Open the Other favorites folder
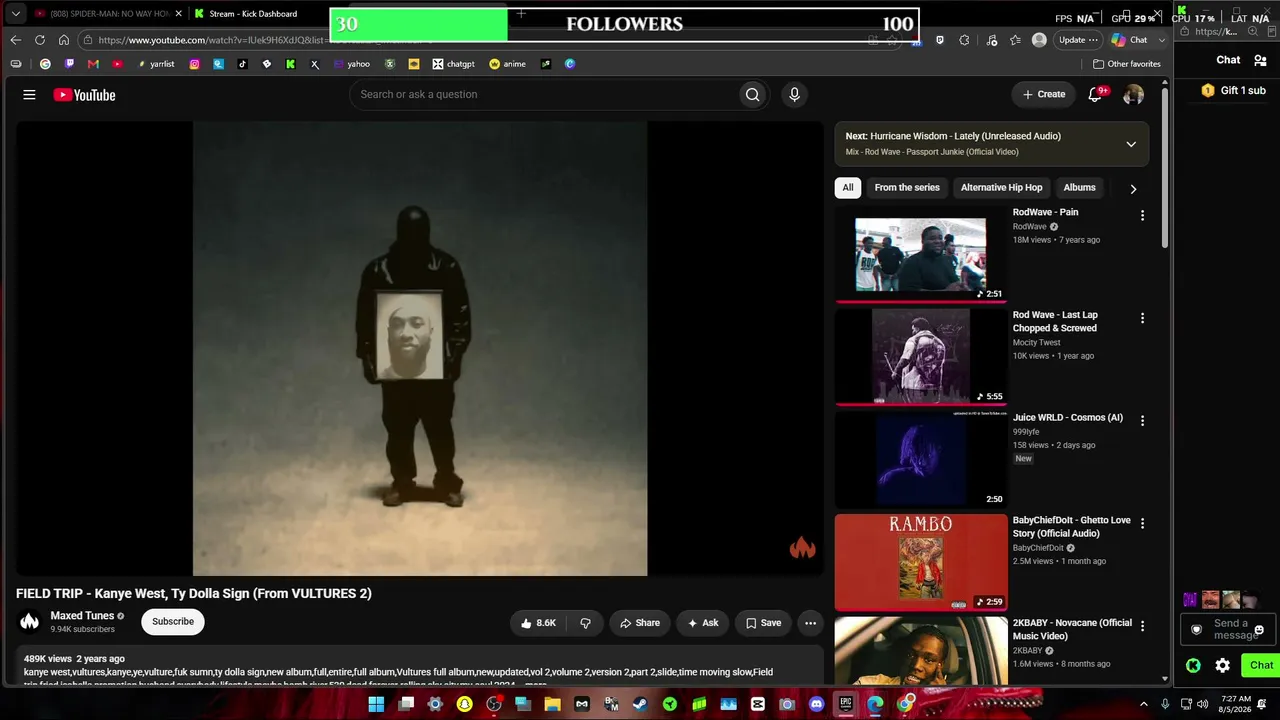This screenshot has width=1280, height=720. click(1126, 64)
